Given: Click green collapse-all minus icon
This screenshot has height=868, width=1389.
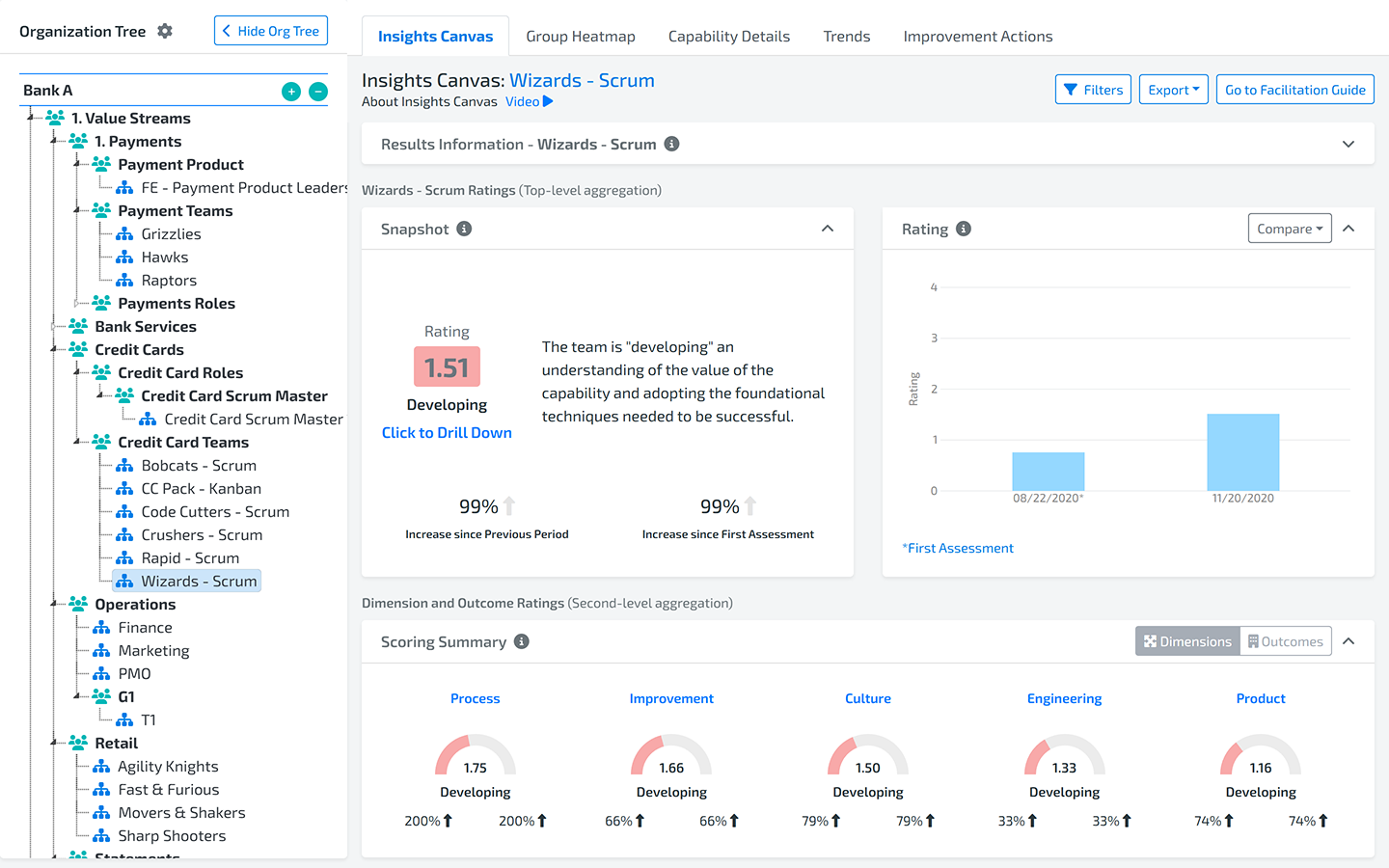Looking at the screenshot, I should (318, 92).
